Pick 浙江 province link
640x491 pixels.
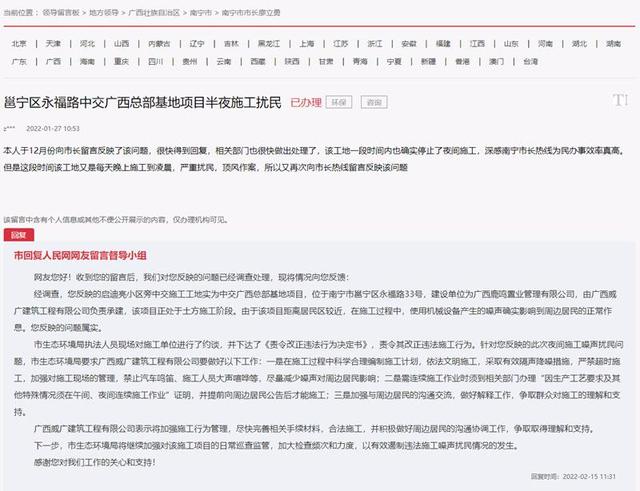click(375, 43)
